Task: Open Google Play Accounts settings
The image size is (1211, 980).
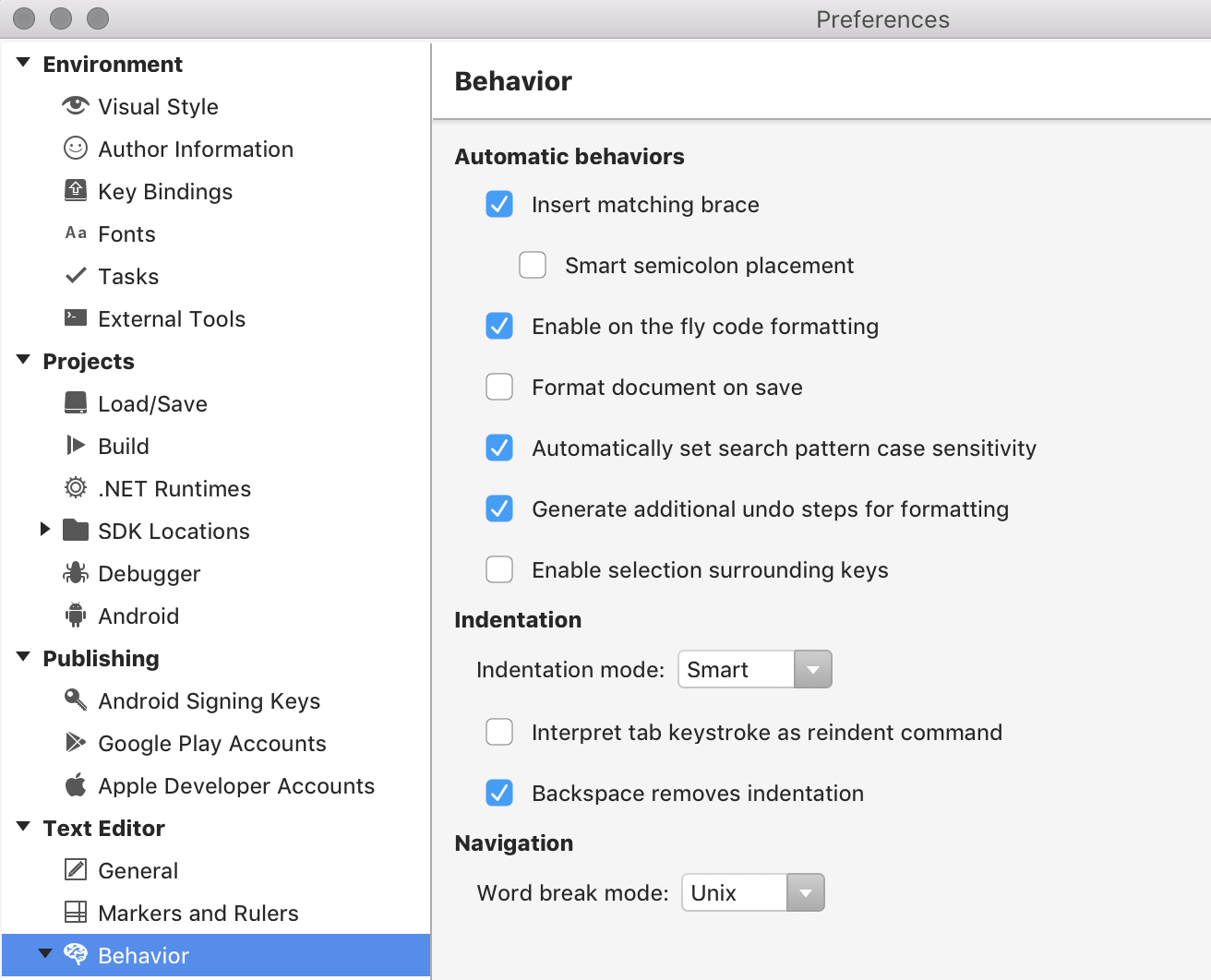Action: pos(211,743)
